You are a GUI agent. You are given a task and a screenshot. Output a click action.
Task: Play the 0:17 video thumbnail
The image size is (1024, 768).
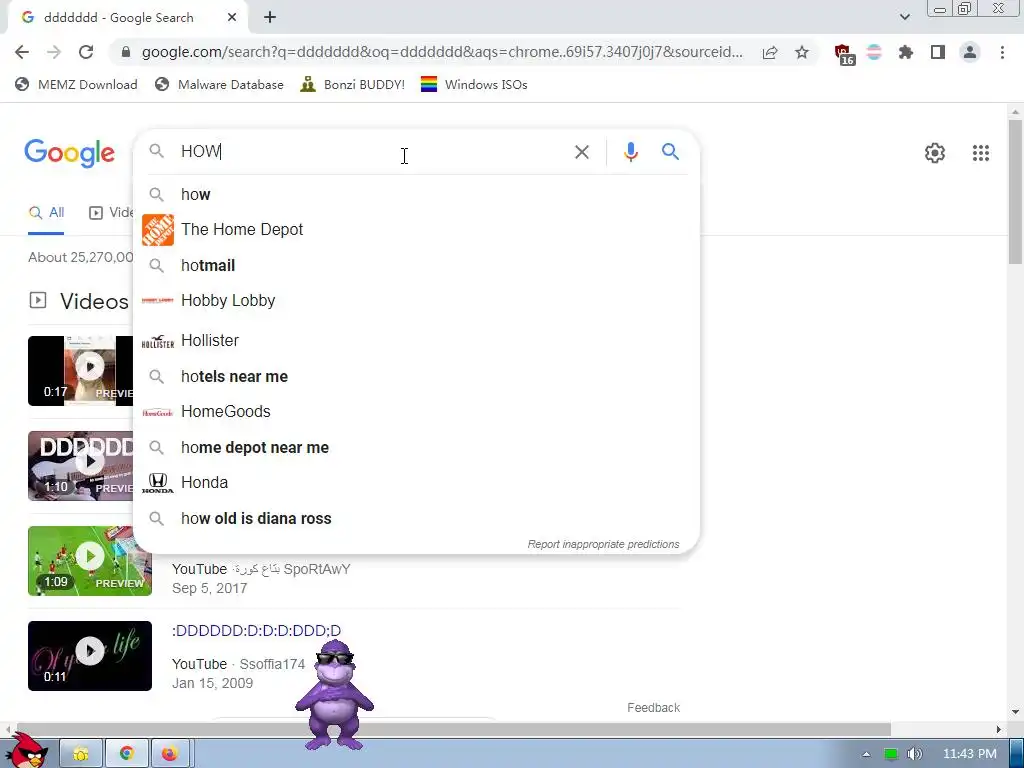click(x=80, y=371)
